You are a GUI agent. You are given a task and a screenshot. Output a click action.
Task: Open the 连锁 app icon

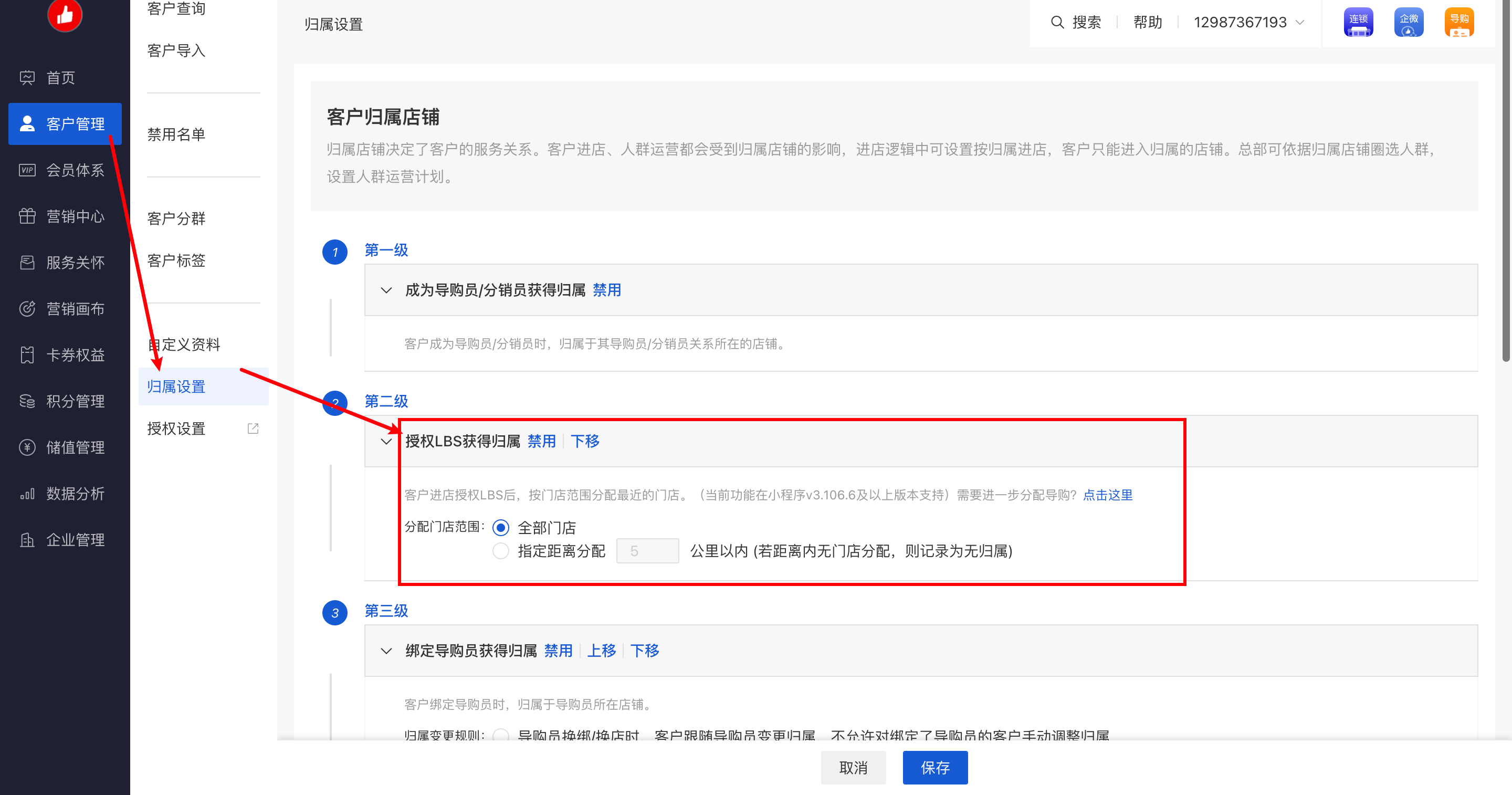point(1358,22)
